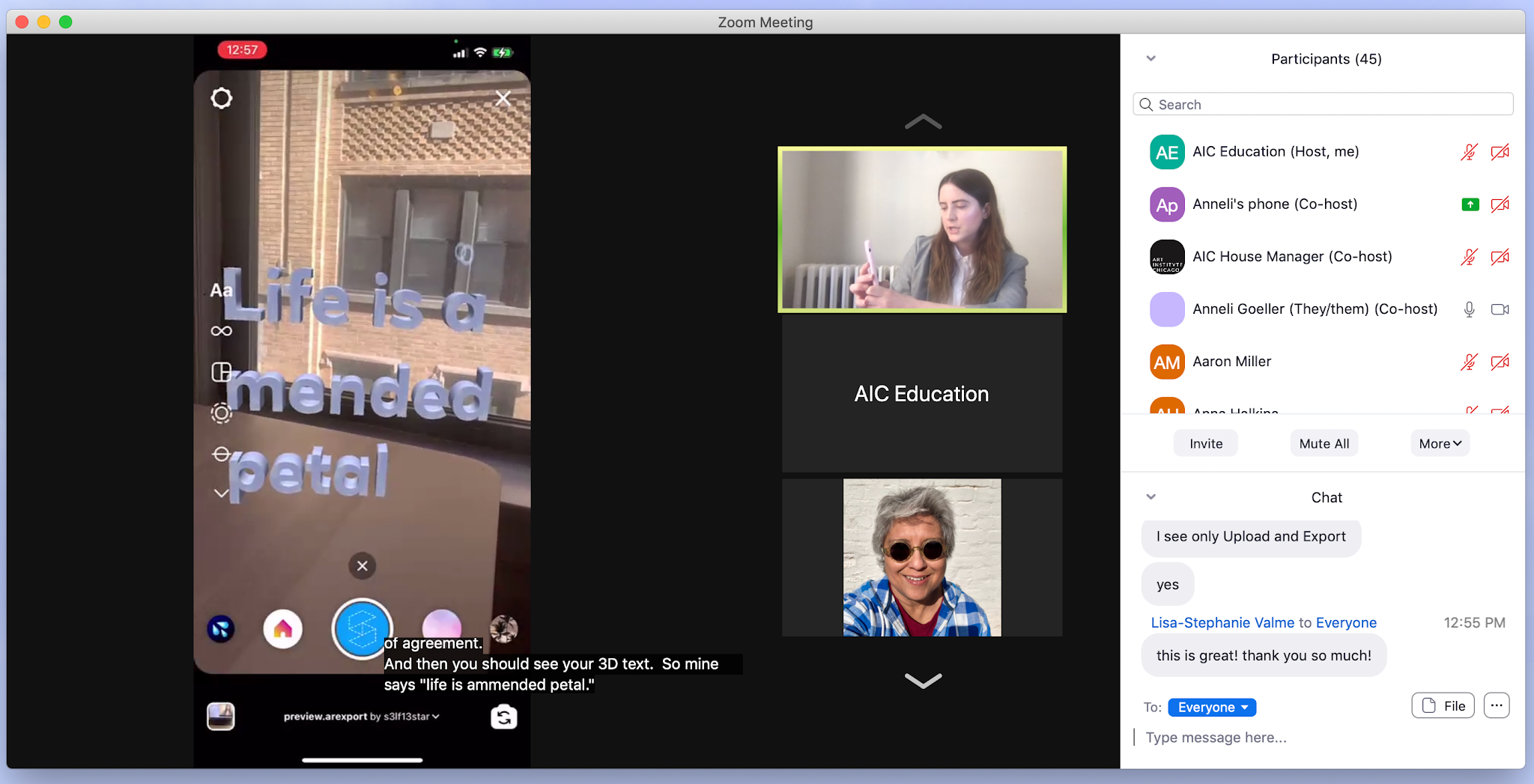Select the blue 3D text effect button
The image size is (1534, 784).
point(362,628)
